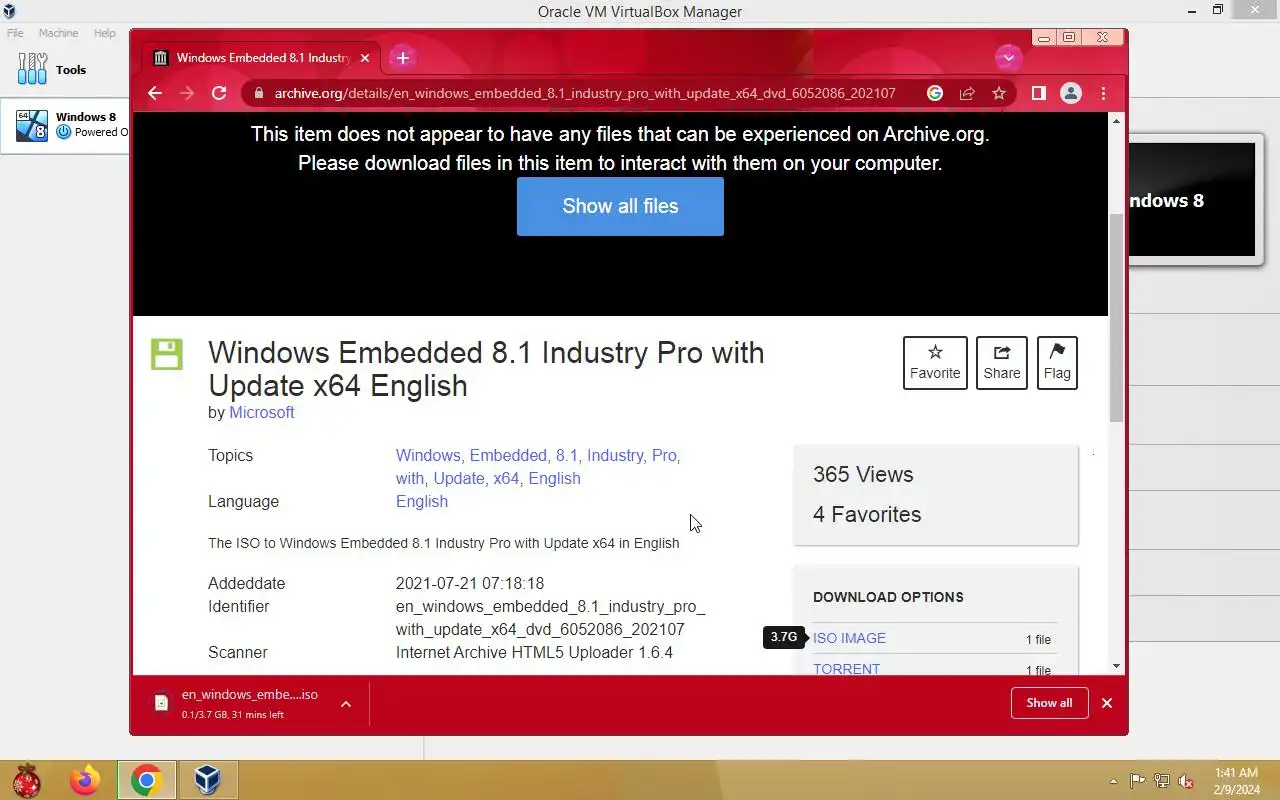The width and height of the screenshot is (1280, 800).
Task: Click the network tray icon
Action: (x=1162, y=781)
